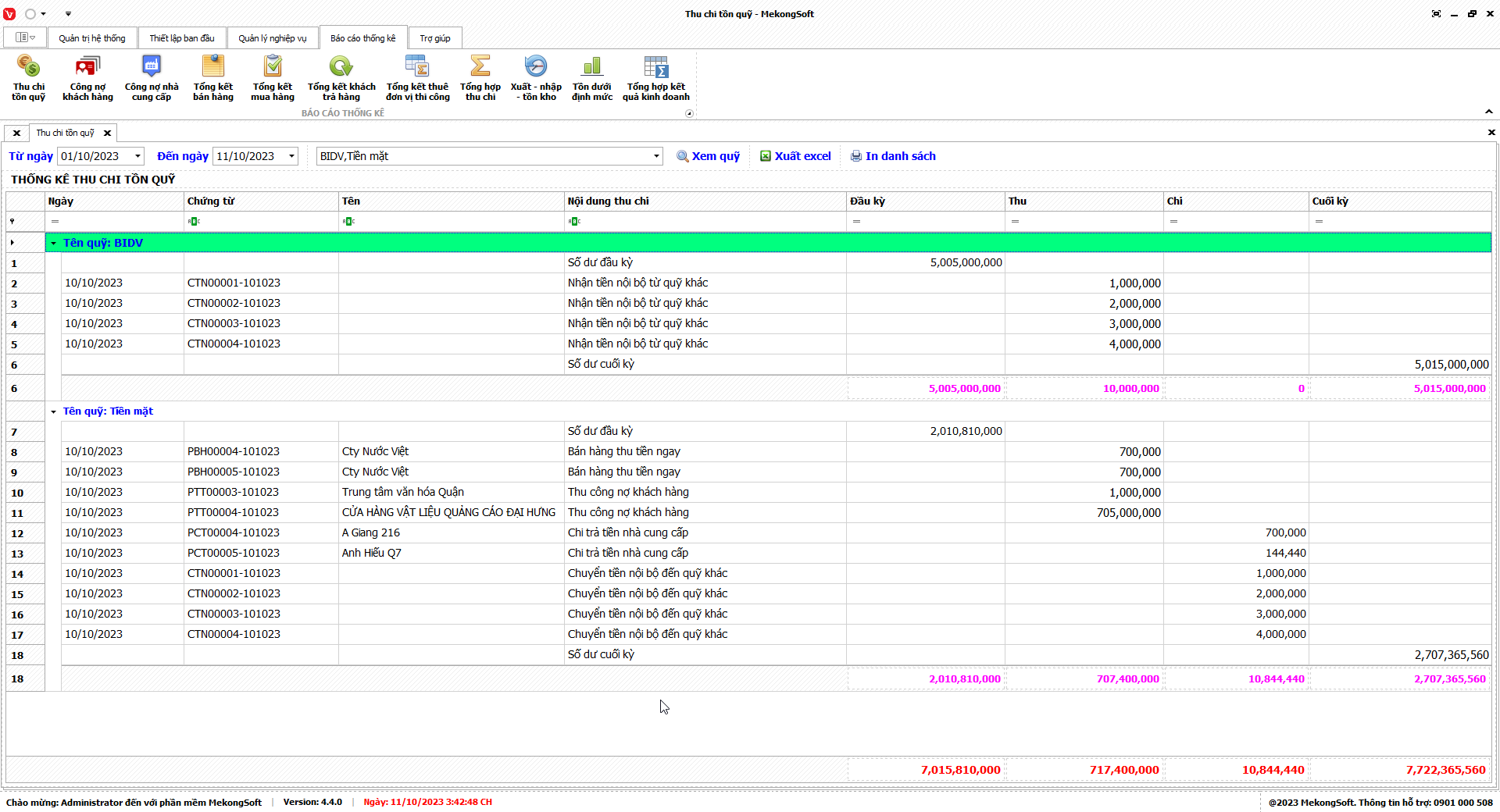Open Tồn dưới định mức report
This screenshot has width=1500, height=812.
[x=592, y=76]
